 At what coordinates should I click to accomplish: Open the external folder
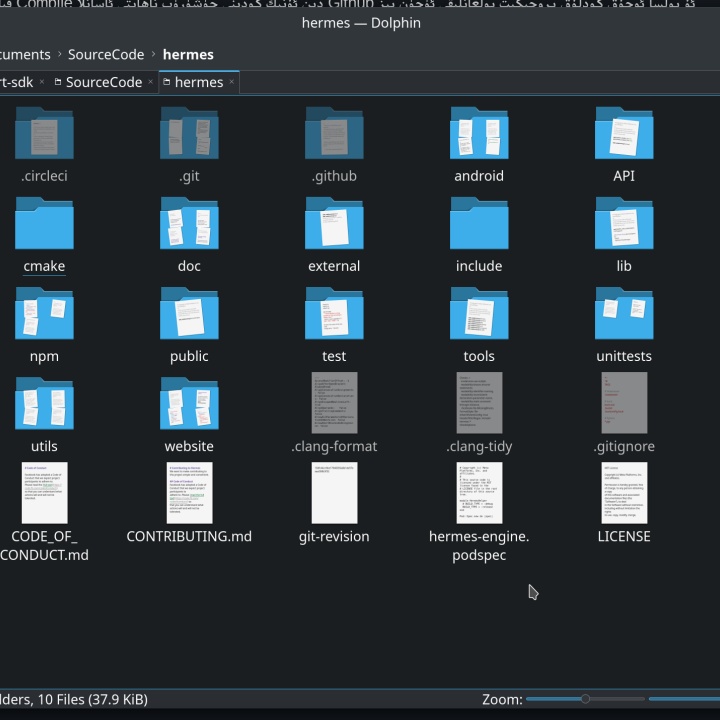(334, 223)
